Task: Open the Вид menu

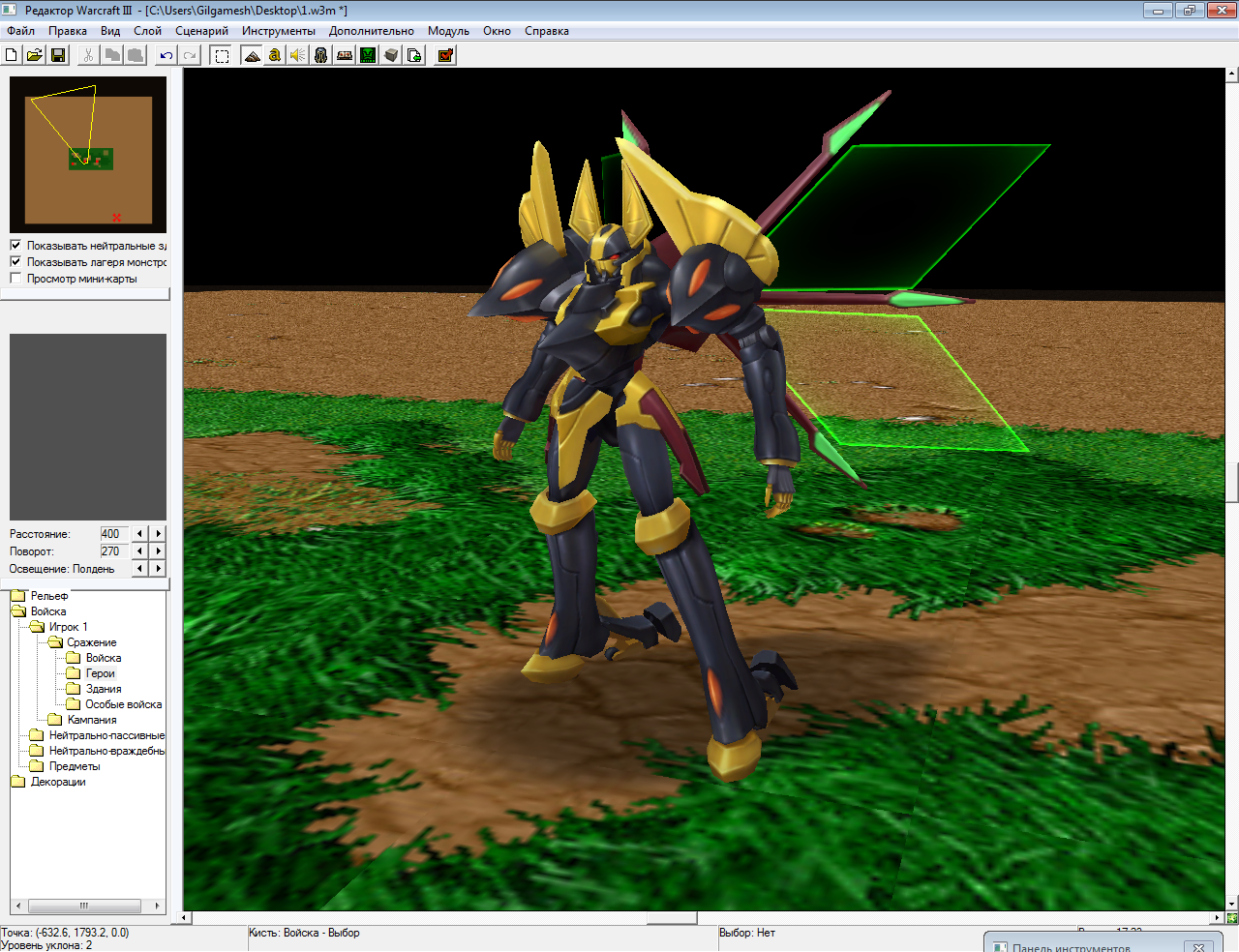Action: pyautogui.click(x=110, y=31)
